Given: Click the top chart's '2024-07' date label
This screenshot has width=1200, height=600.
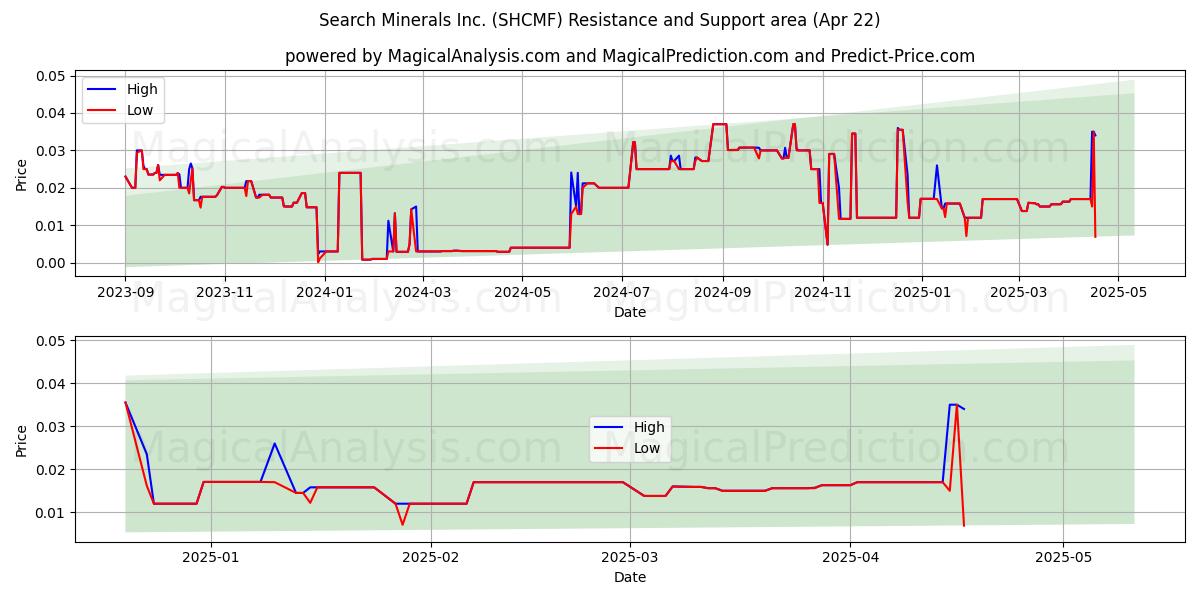Looking at the screenshot, I should 622,292.
